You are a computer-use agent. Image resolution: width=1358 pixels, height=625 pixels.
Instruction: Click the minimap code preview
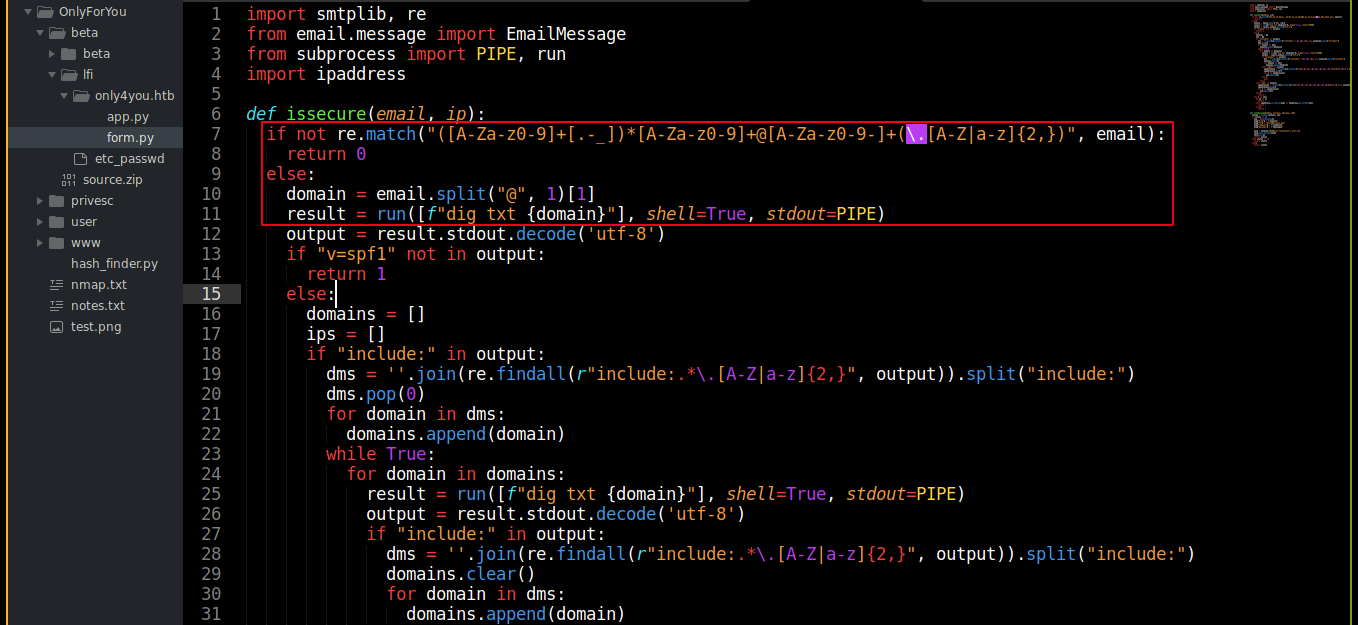pos(1290,80)
